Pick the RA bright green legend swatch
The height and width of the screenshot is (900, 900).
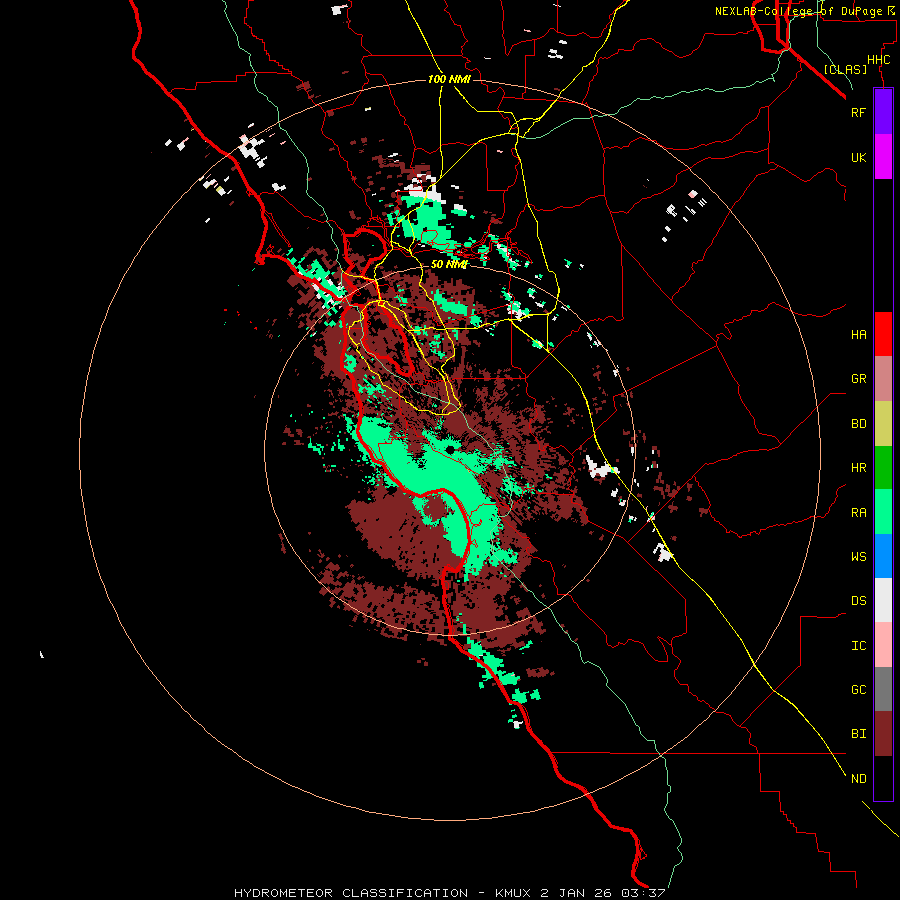click(883, 512)
